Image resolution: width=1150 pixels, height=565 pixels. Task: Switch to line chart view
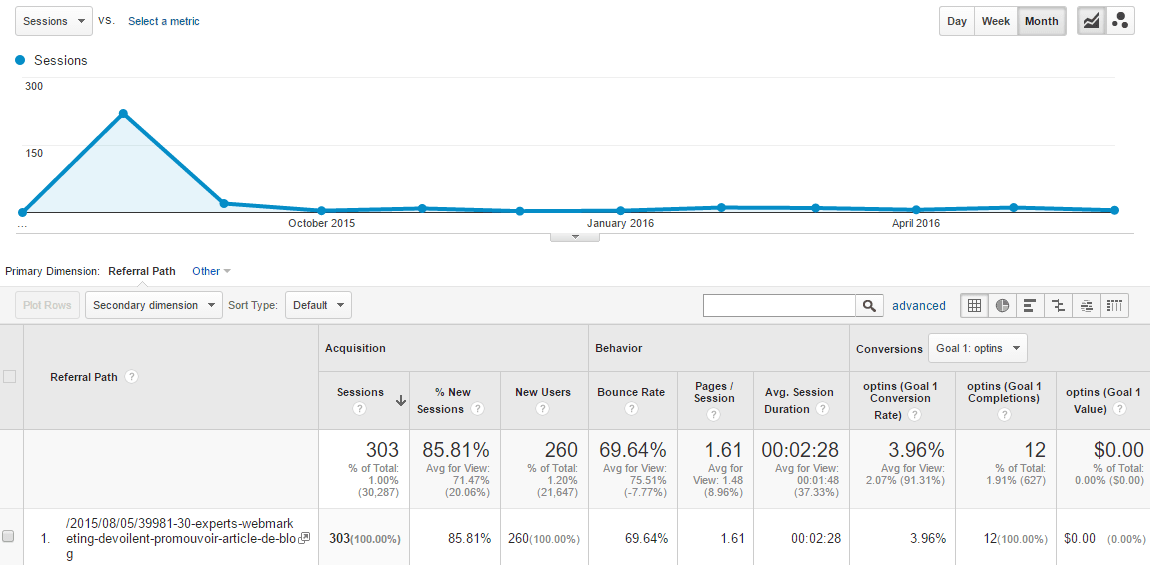coord(1091,21)
